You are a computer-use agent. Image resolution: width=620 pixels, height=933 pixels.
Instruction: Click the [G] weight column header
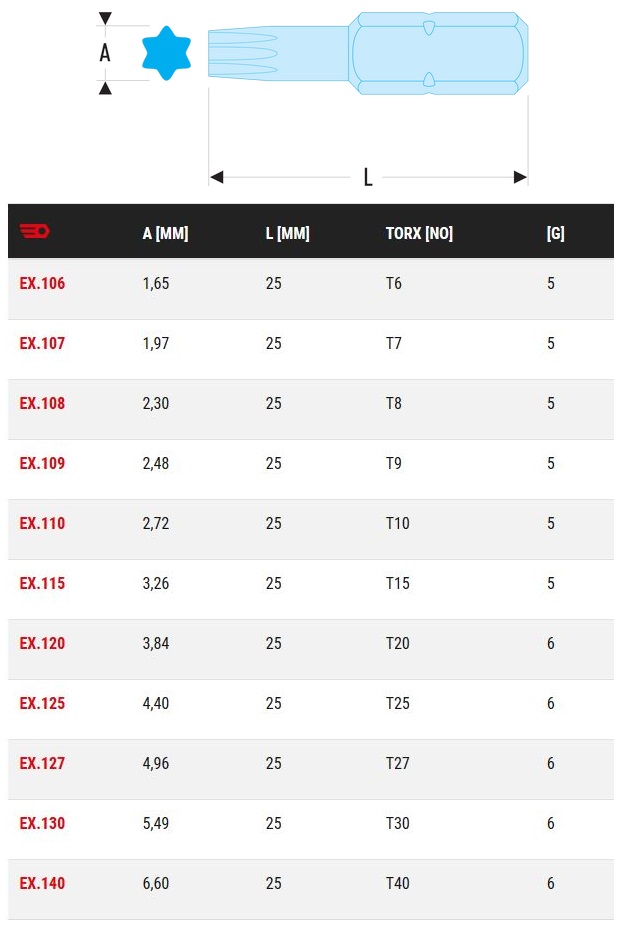[x=555, y=234]
